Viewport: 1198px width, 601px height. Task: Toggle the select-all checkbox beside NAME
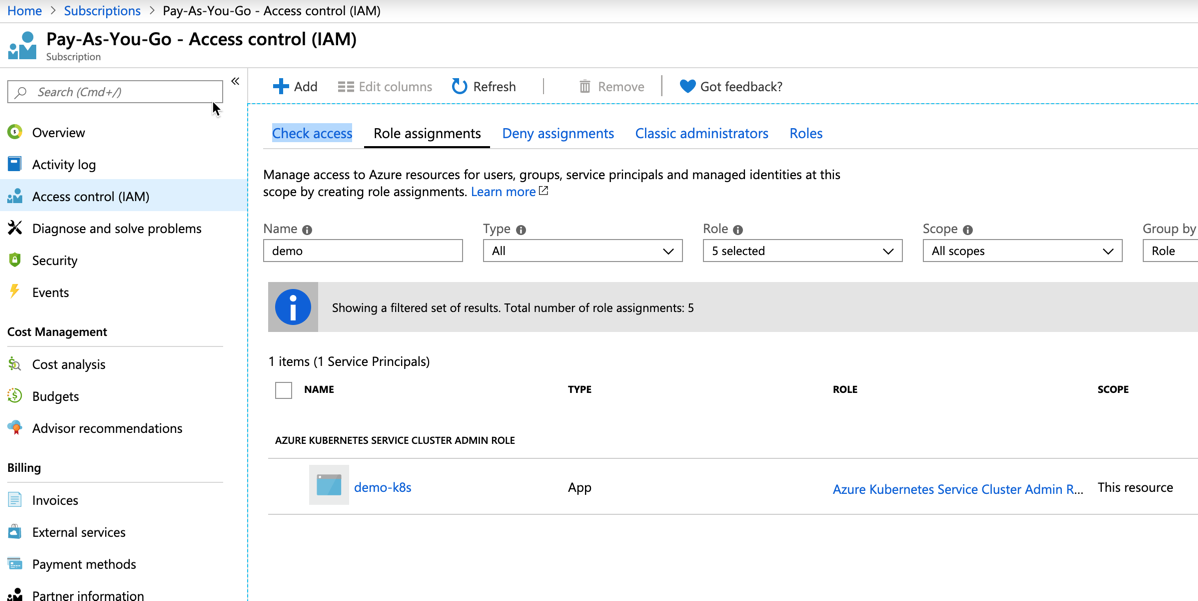[x=284, y=390]
